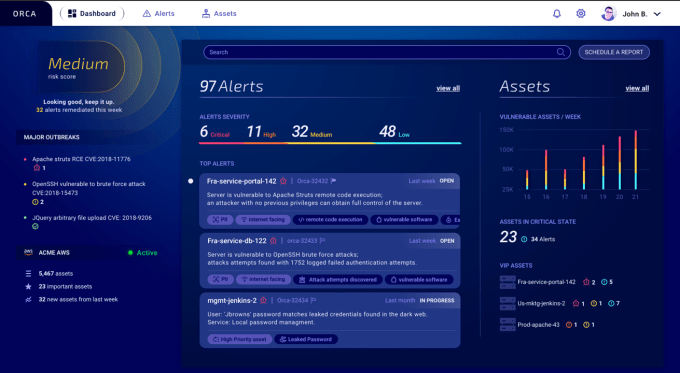Open the settings gear icon
The height and width of the screenshot is (373, 680).
tap(581, 13)
